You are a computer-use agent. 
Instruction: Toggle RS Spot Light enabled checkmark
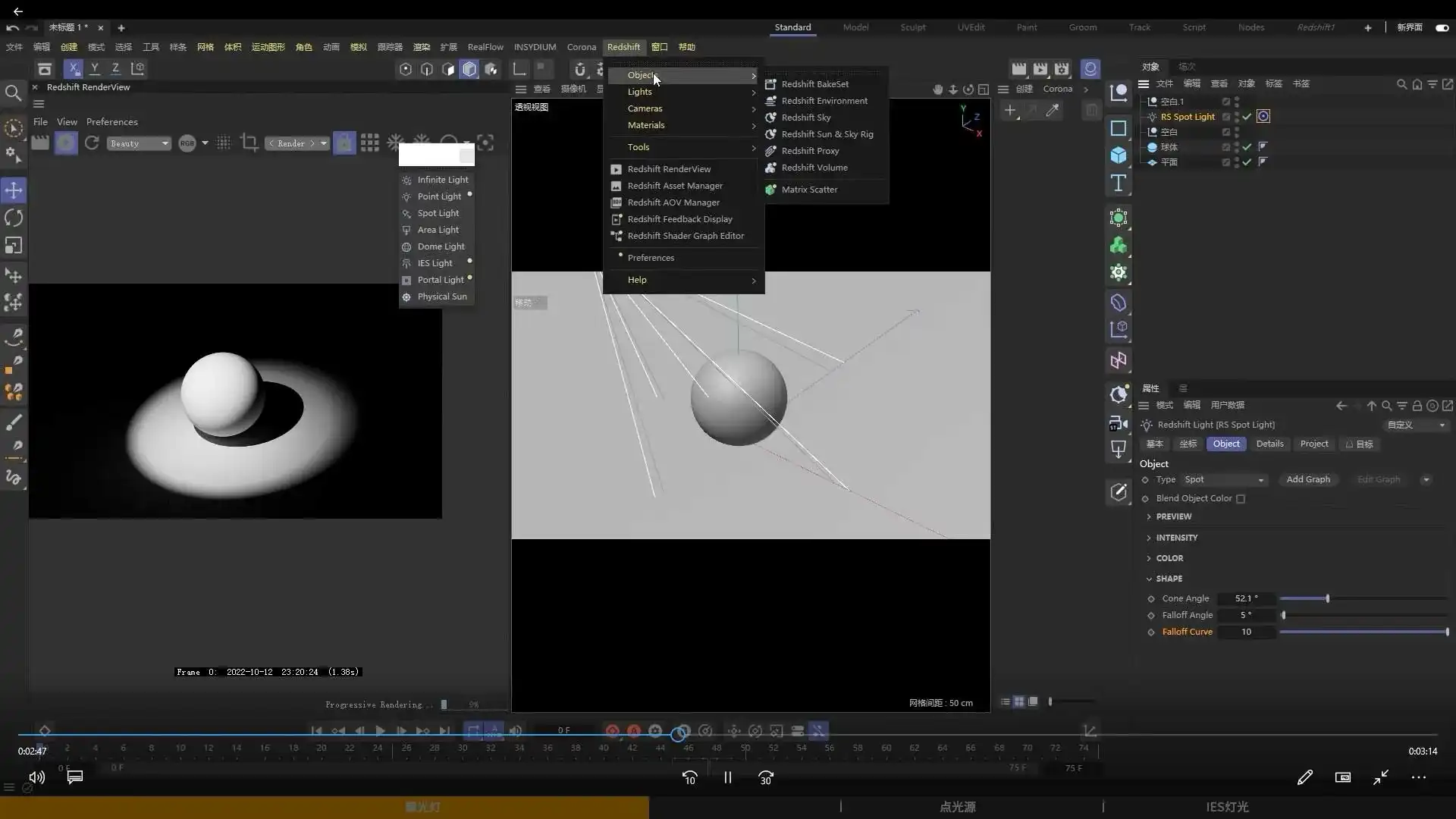coord(1247,117)
